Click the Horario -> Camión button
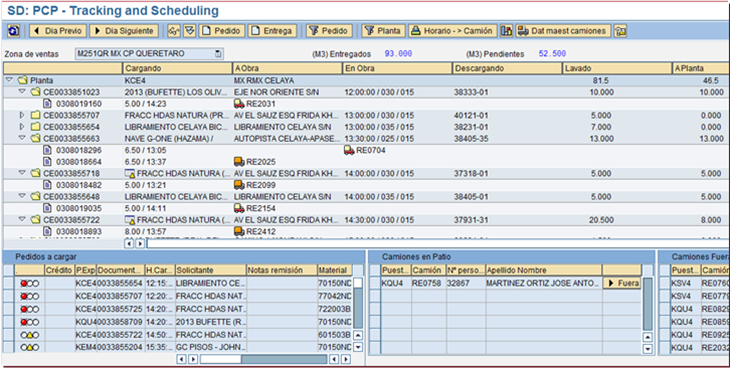The height and width of the screenshot is (368, 730). click(453, 31)
